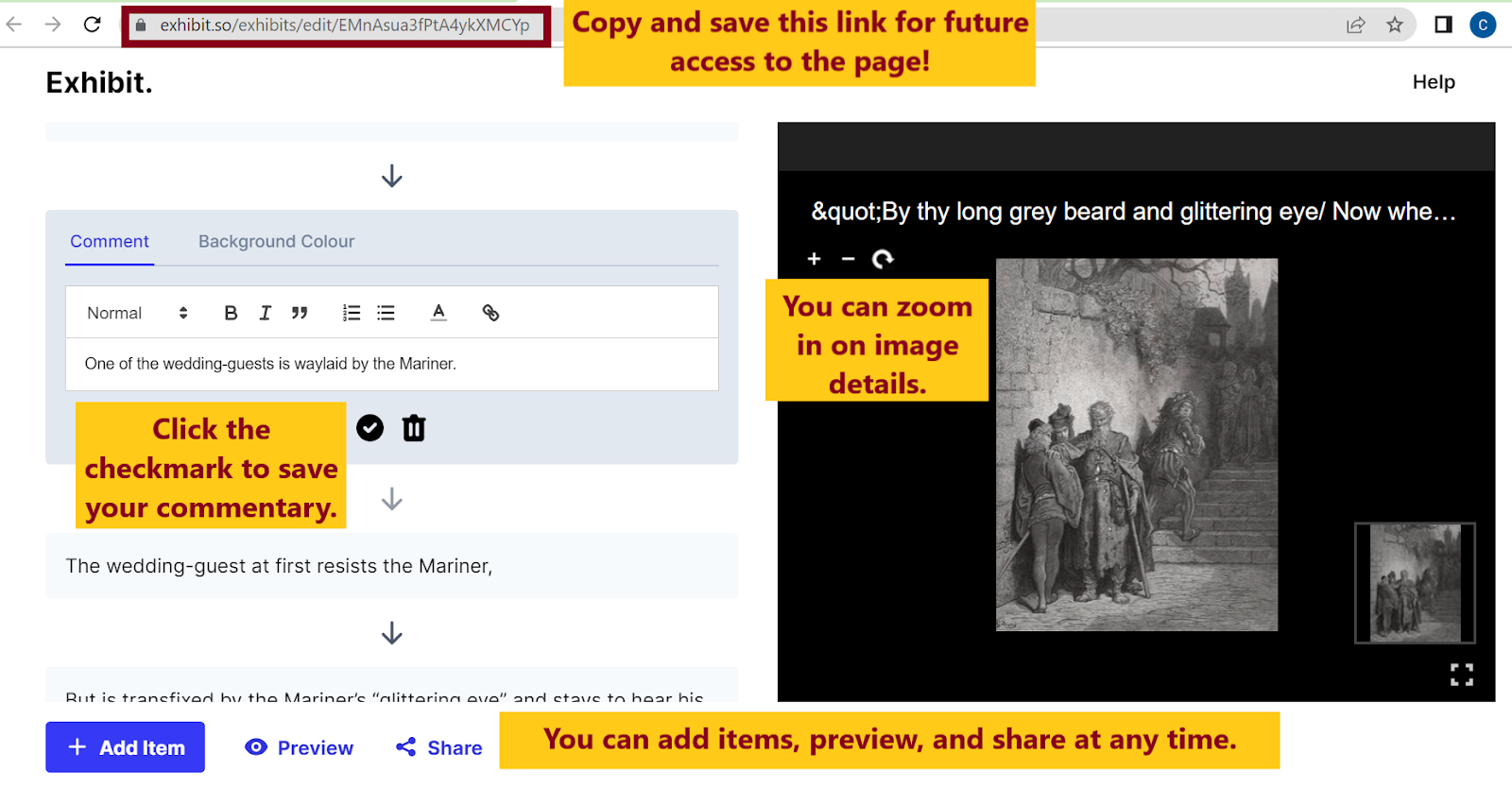View site security lock information
Viewport: 1512px width, 789px height.
[141, 26]
